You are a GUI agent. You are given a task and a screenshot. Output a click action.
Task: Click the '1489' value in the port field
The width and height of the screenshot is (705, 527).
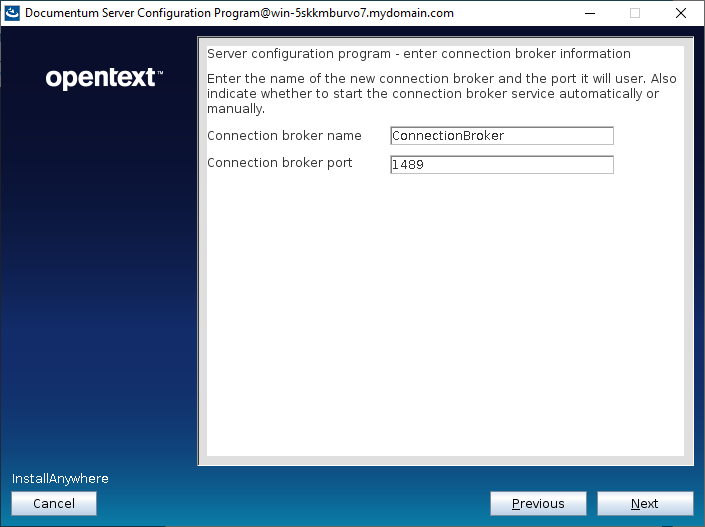pos(408,165)
